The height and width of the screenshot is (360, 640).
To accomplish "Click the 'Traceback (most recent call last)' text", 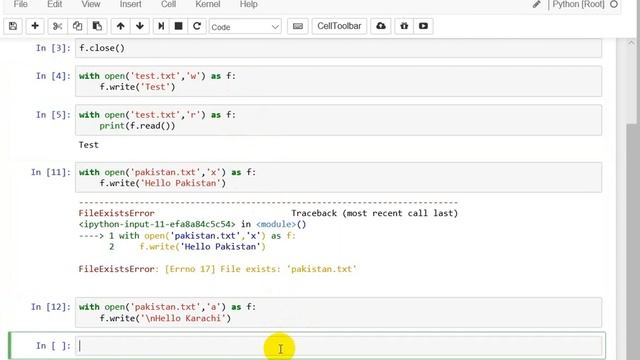I will click(x=375, y=213).
